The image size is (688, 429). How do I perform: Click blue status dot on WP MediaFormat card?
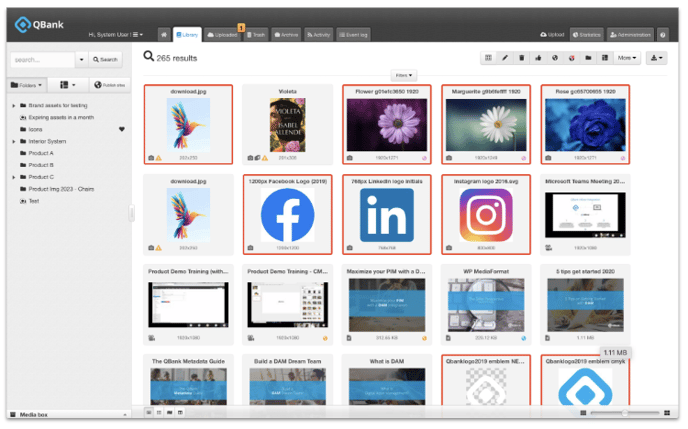tap(523, 338)
